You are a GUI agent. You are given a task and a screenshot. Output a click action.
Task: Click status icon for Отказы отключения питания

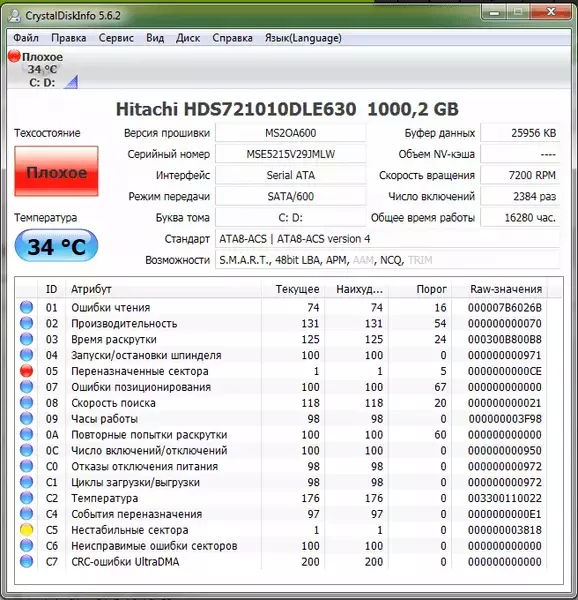click(x=26, y=466)
